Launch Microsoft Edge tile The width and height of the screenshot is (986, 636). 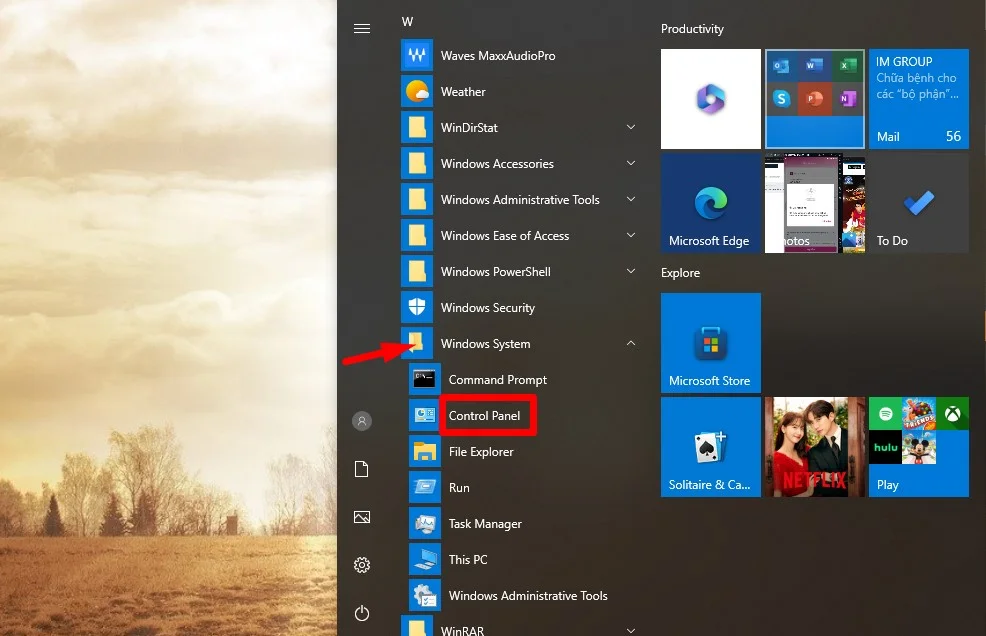tap(710, 202)
